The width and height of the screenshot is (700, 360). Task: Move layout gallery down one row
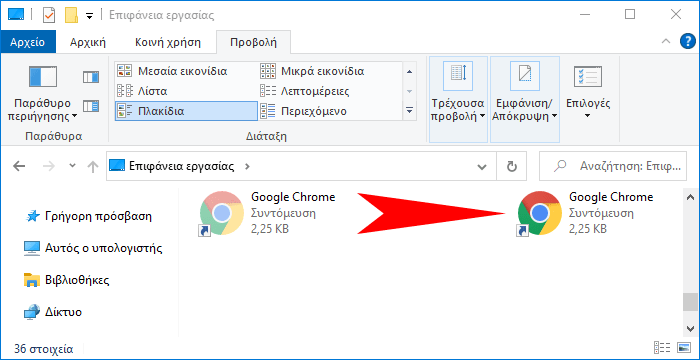(x=409, y=91)
